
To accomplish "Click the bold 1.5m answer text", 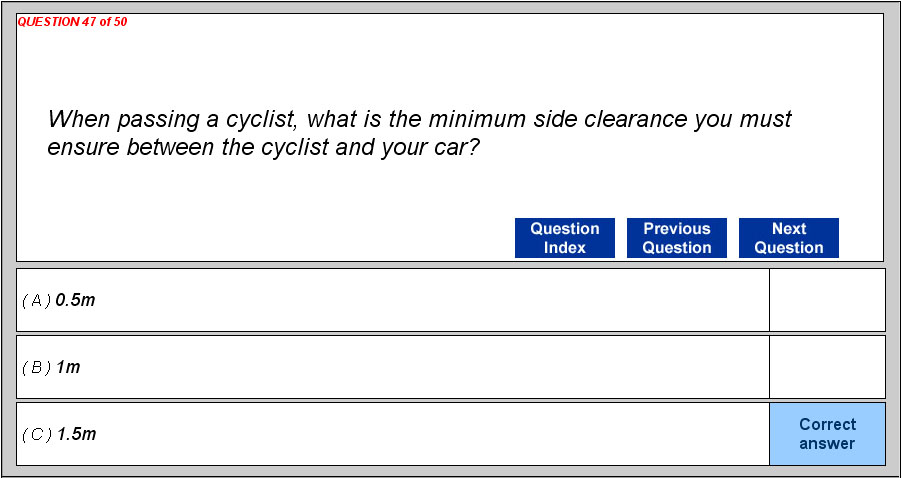I will pos(76,434).
